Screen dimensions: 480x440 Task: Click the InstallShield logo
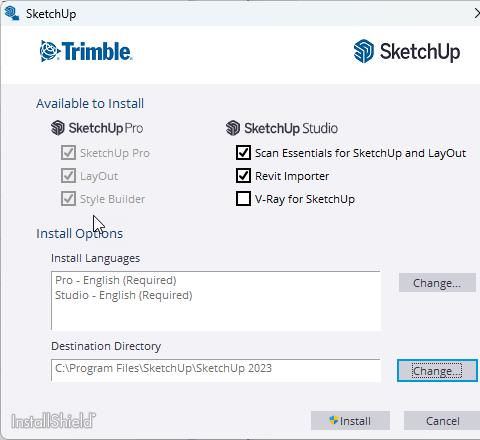click(x=53, y=420)
